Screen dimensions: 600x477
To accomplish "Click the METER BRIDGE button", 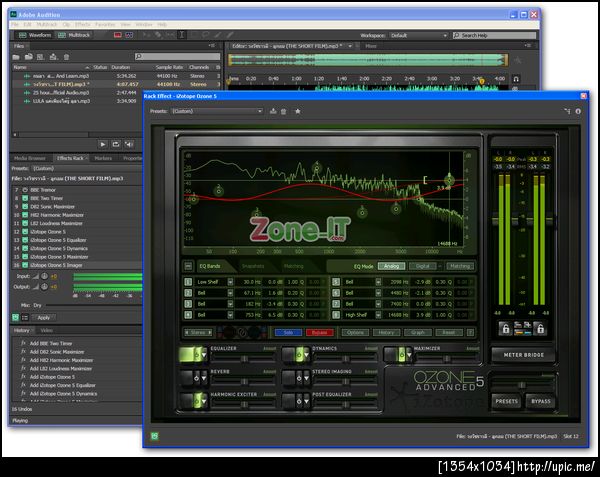I will [523, 355].
